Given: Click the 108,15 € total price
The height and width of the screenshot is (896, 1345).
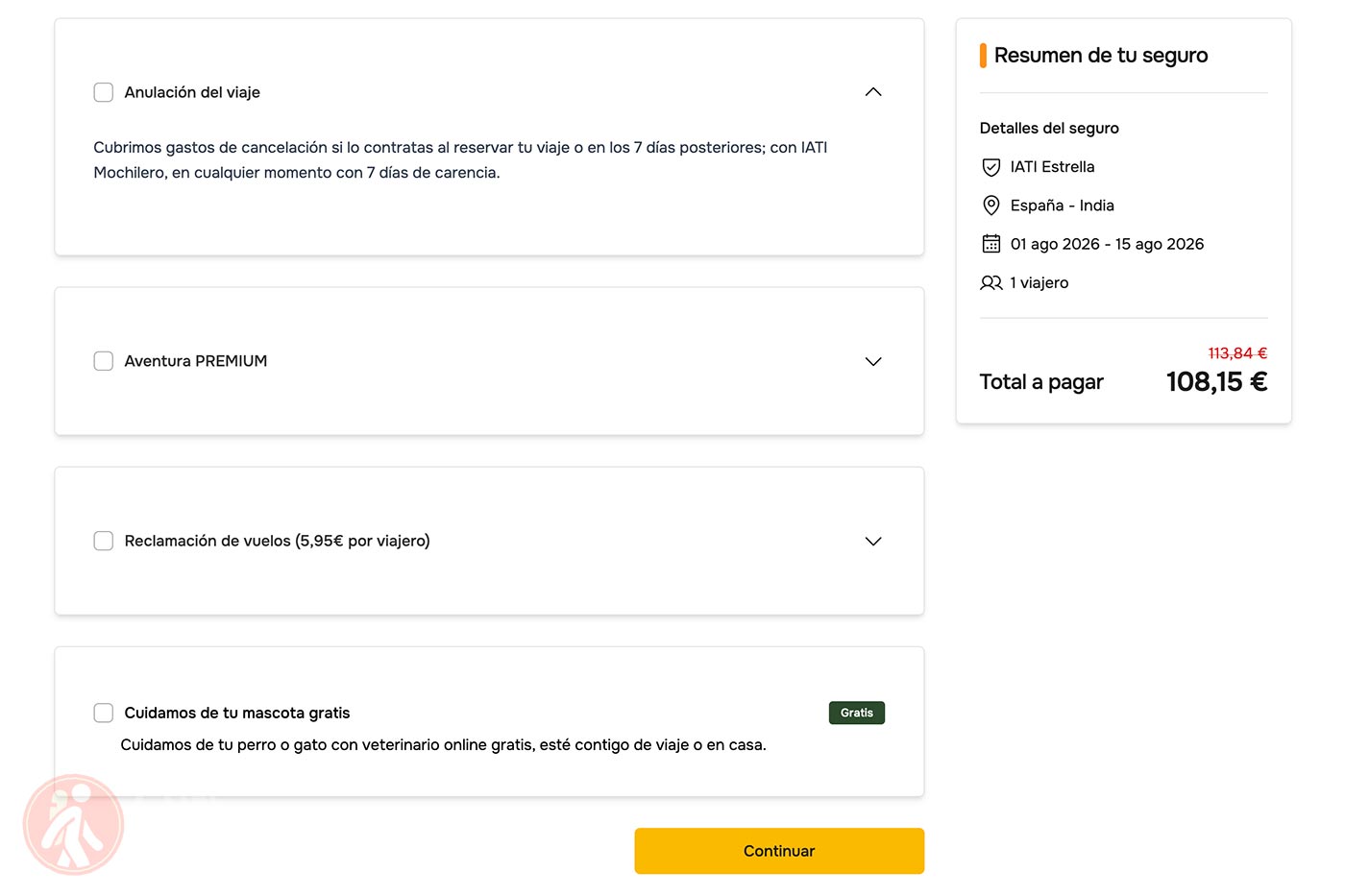Looking at the screenshot, I should 1216,382.
